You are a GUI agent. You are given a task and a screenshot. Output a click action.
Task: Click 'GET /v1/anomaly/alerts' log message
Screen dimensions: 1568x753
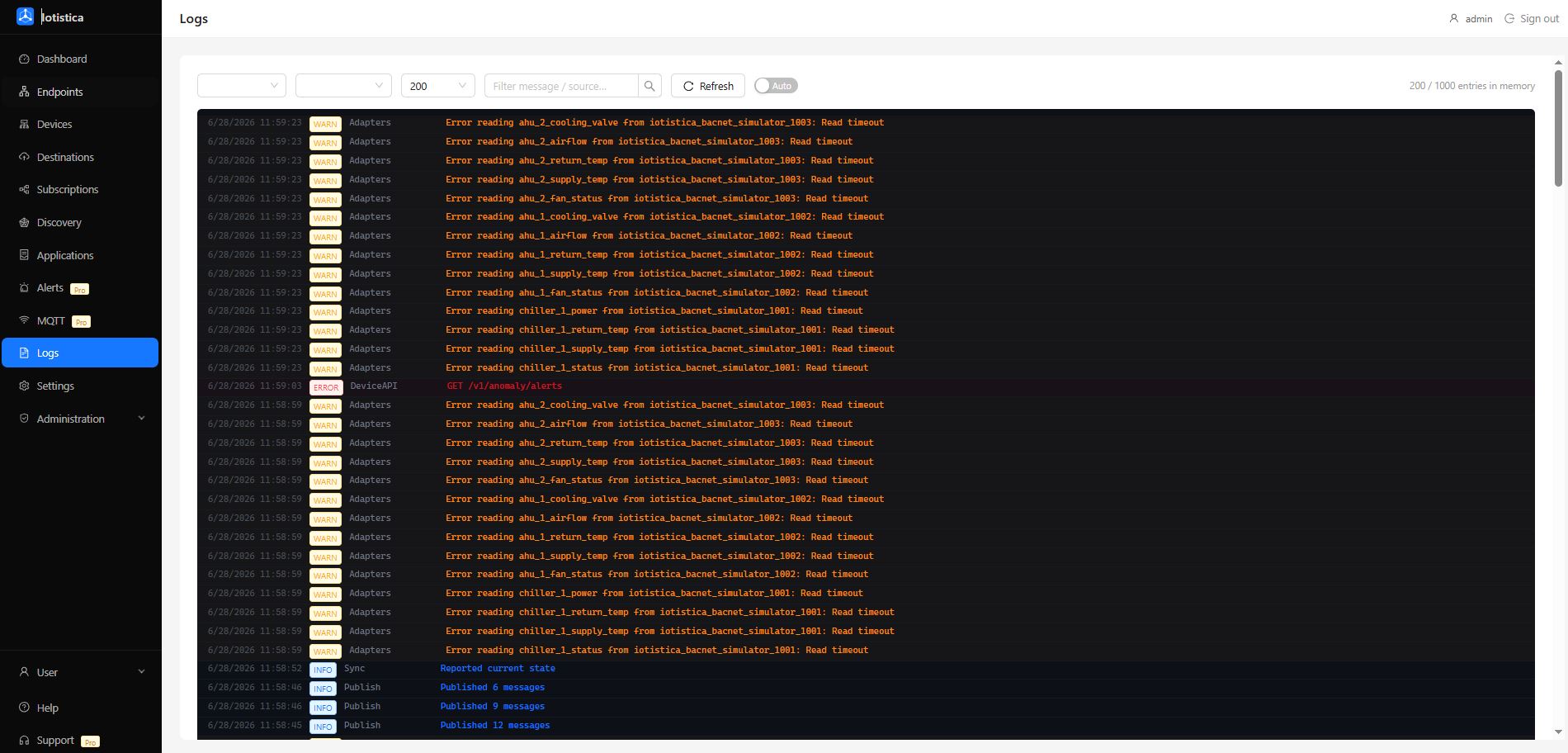(x=504, y=386)
